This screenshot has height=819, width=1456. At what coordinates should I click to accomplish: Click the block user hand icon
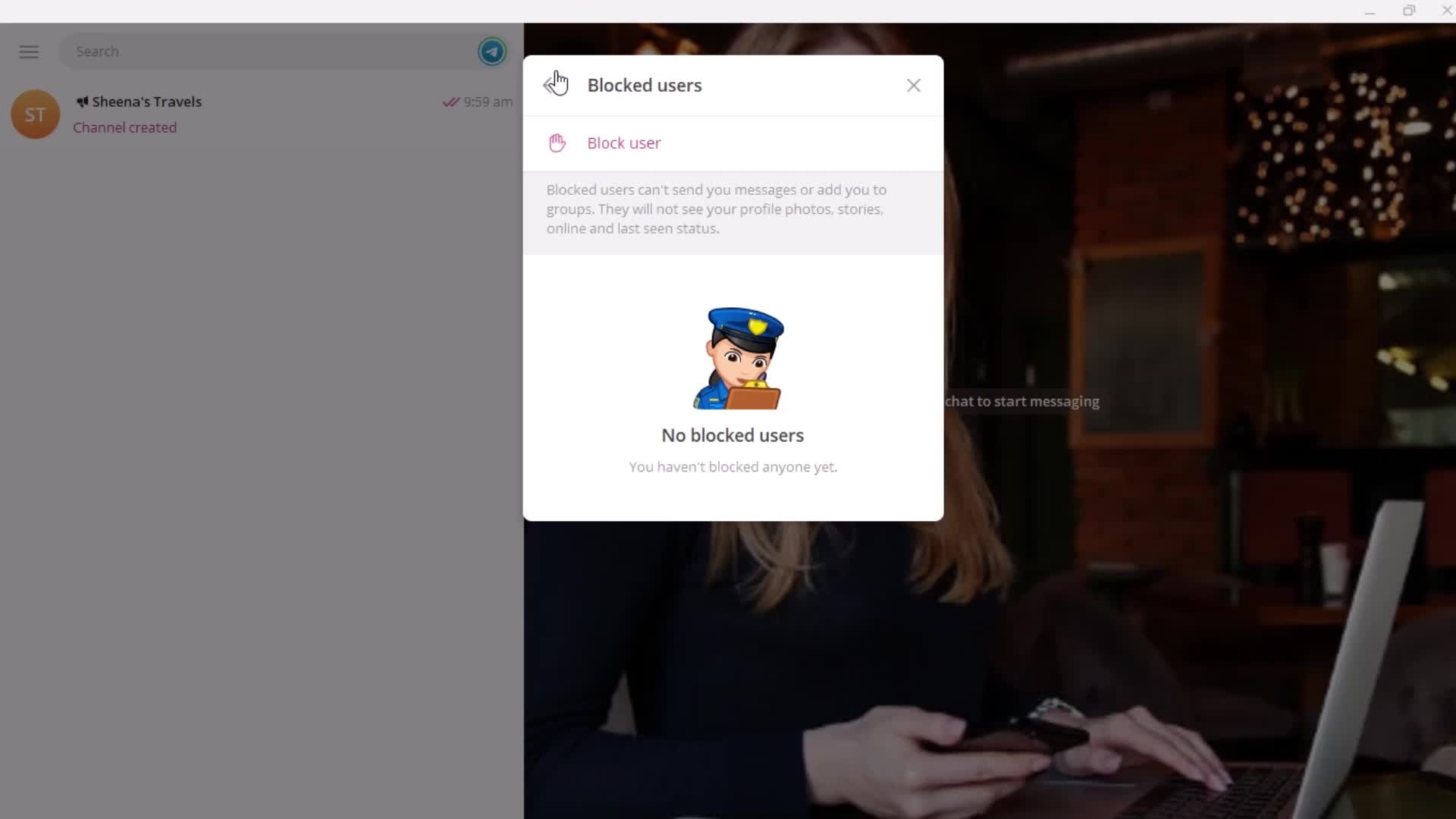coord(558,142)
